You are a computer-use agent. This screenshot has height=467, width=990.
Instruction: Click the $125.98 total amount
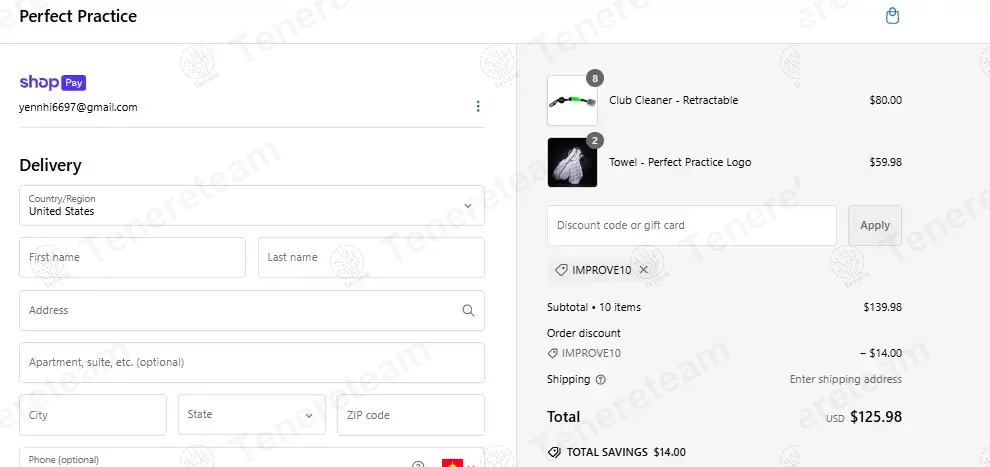[876, 417]
